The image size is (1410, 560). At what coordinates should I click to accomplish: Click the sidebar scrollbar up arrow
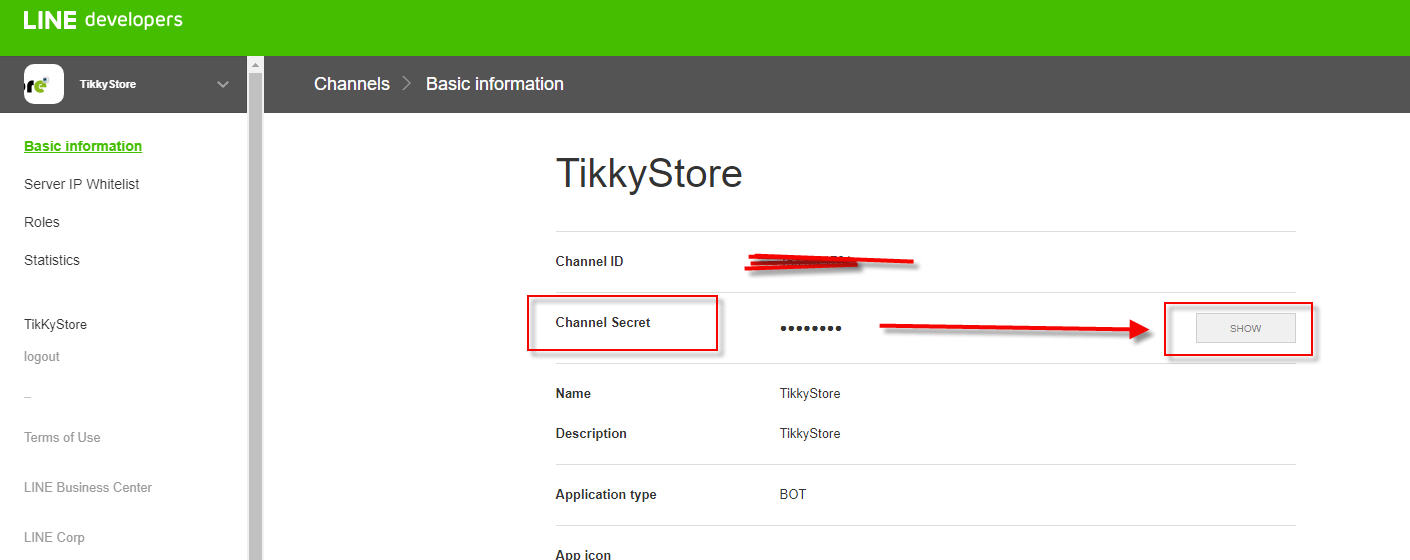tap(255, 64)
